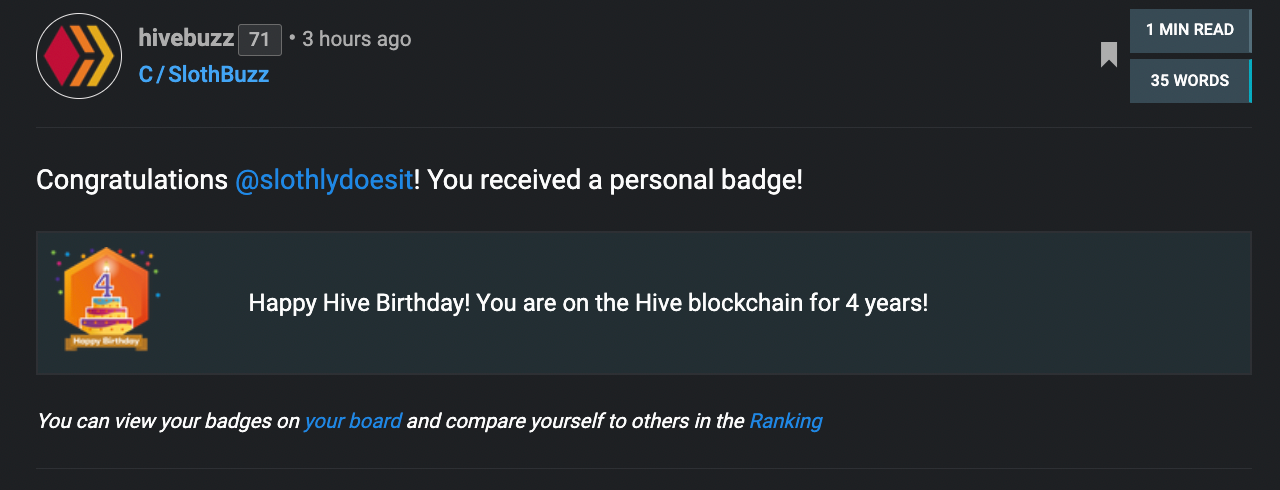Click the '3 hours ago' timestamp
Image resolution: width=1280 pixels, height=490 pixels.
pyautogui.click(x=357, y=39)
